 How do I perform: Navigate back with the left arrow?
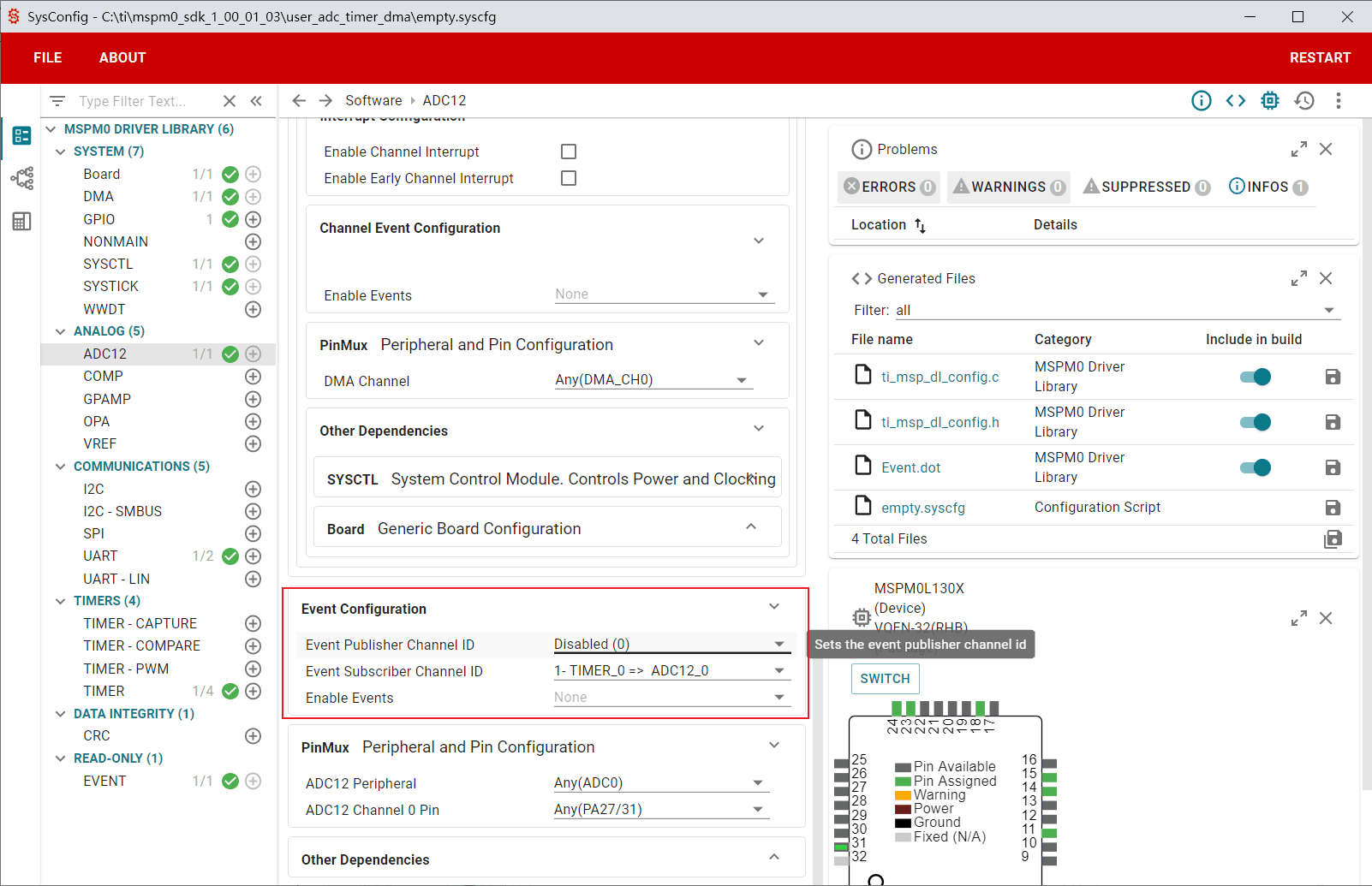tap(299, 101)
